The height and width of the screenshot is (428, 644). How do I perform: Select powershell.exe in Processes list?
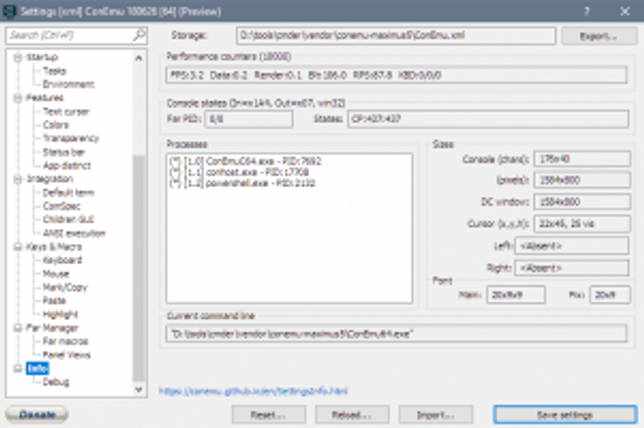(x=242, y=183)
